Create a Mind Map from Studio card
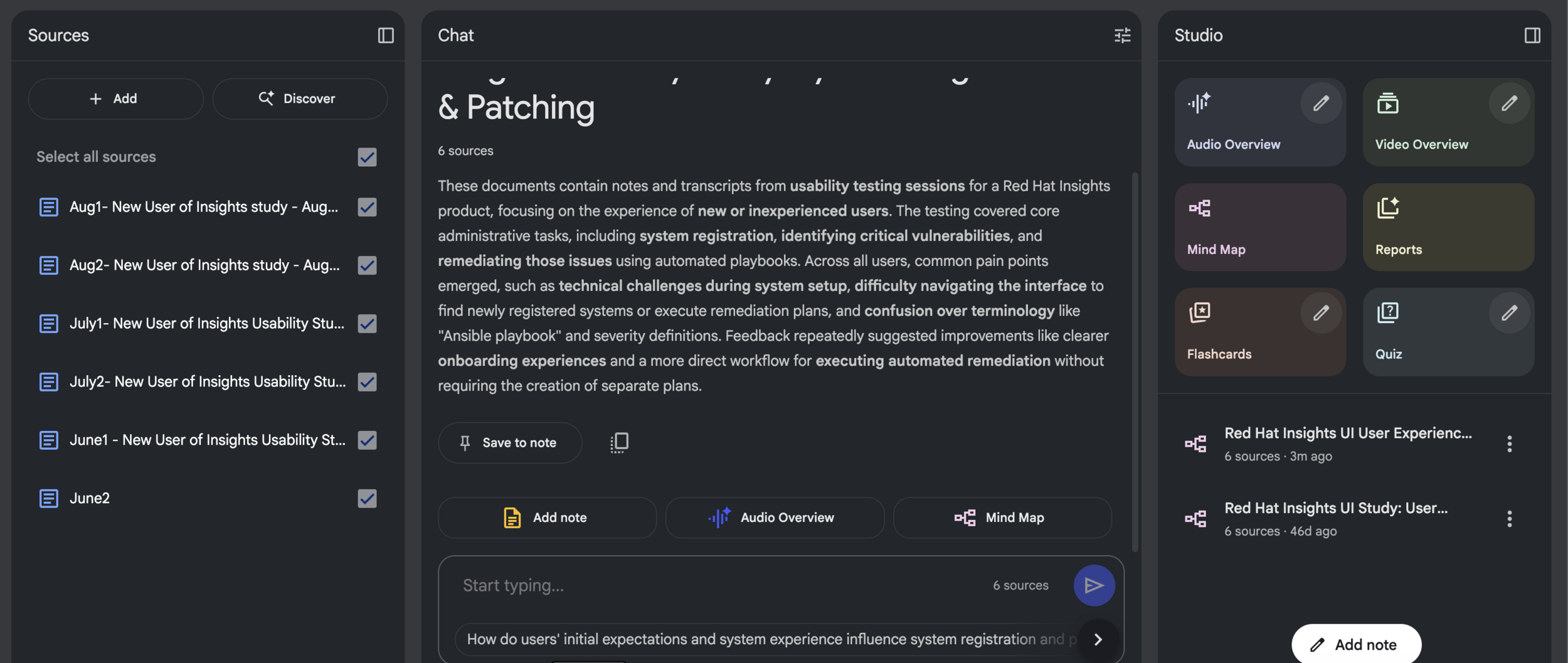Viewport: 1568px width, 663px height. pyautogui.click(x=1260, y=227)
